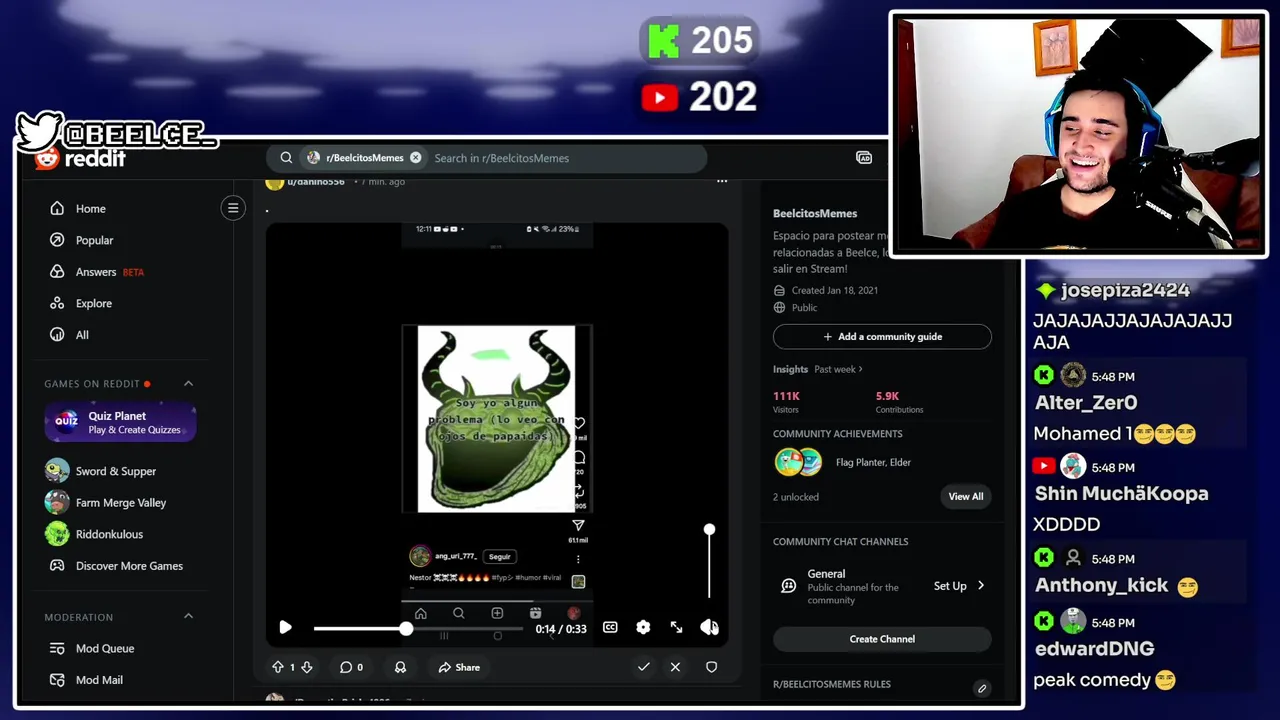
Task: Open the post options three-dot menu
Action: [722, 182]
